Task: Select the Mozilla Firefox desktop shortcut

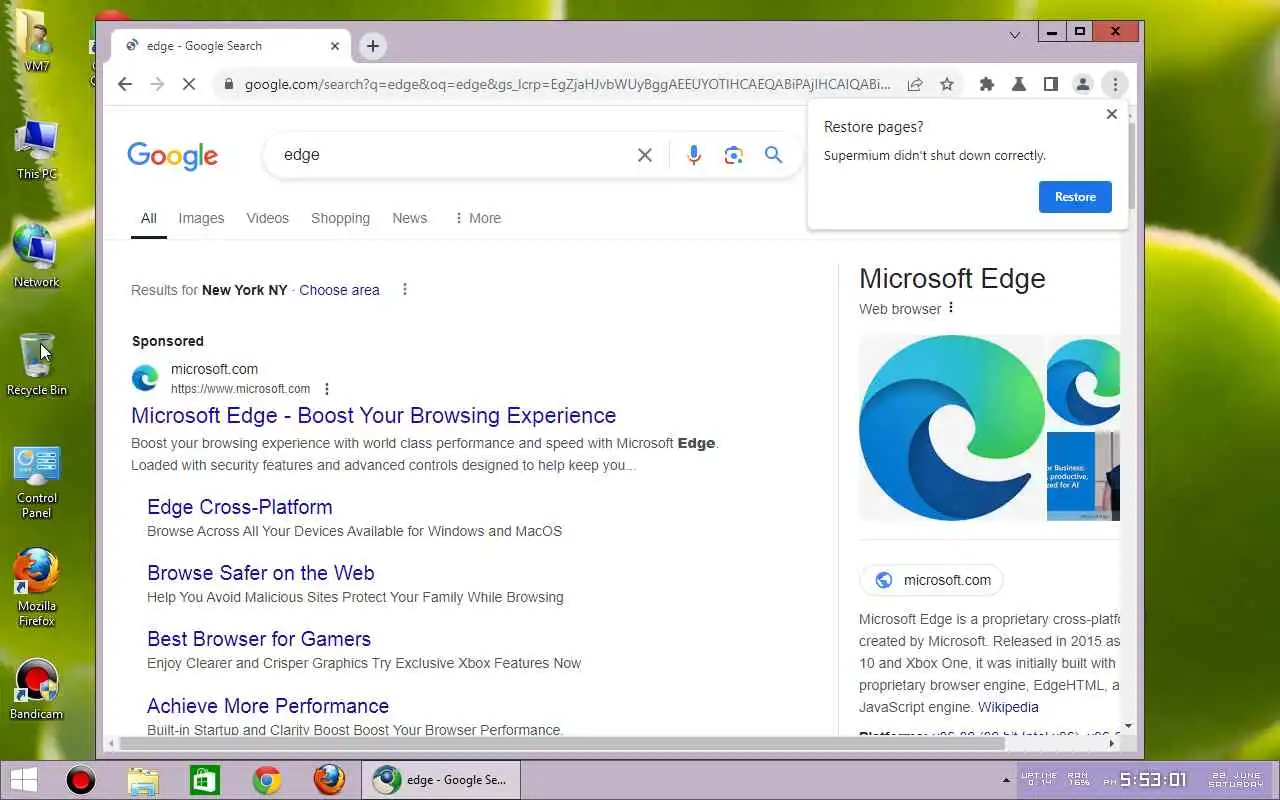Action: pos(37,588)
